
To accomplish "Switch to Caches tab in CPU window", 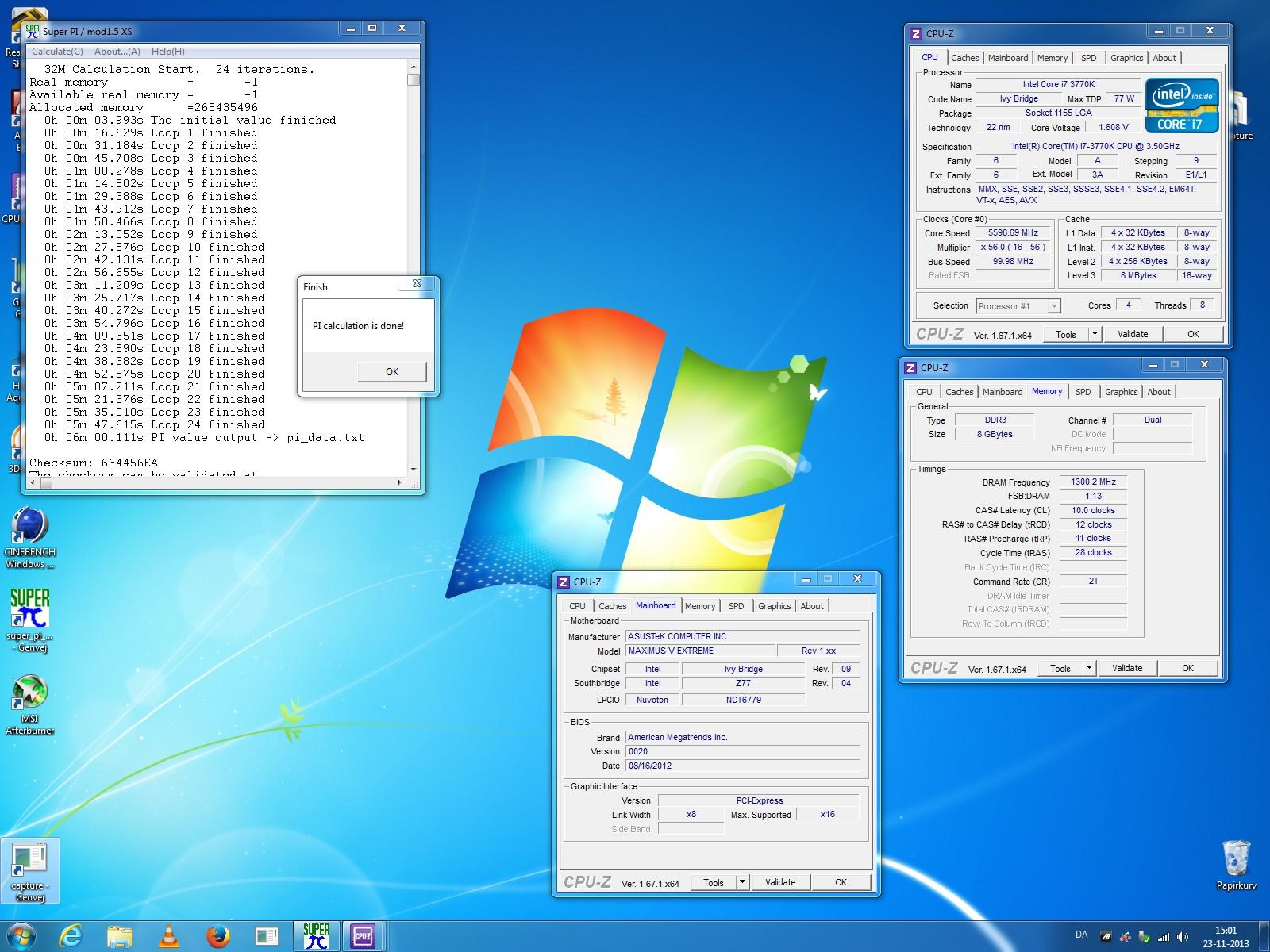I will (964, 58).
